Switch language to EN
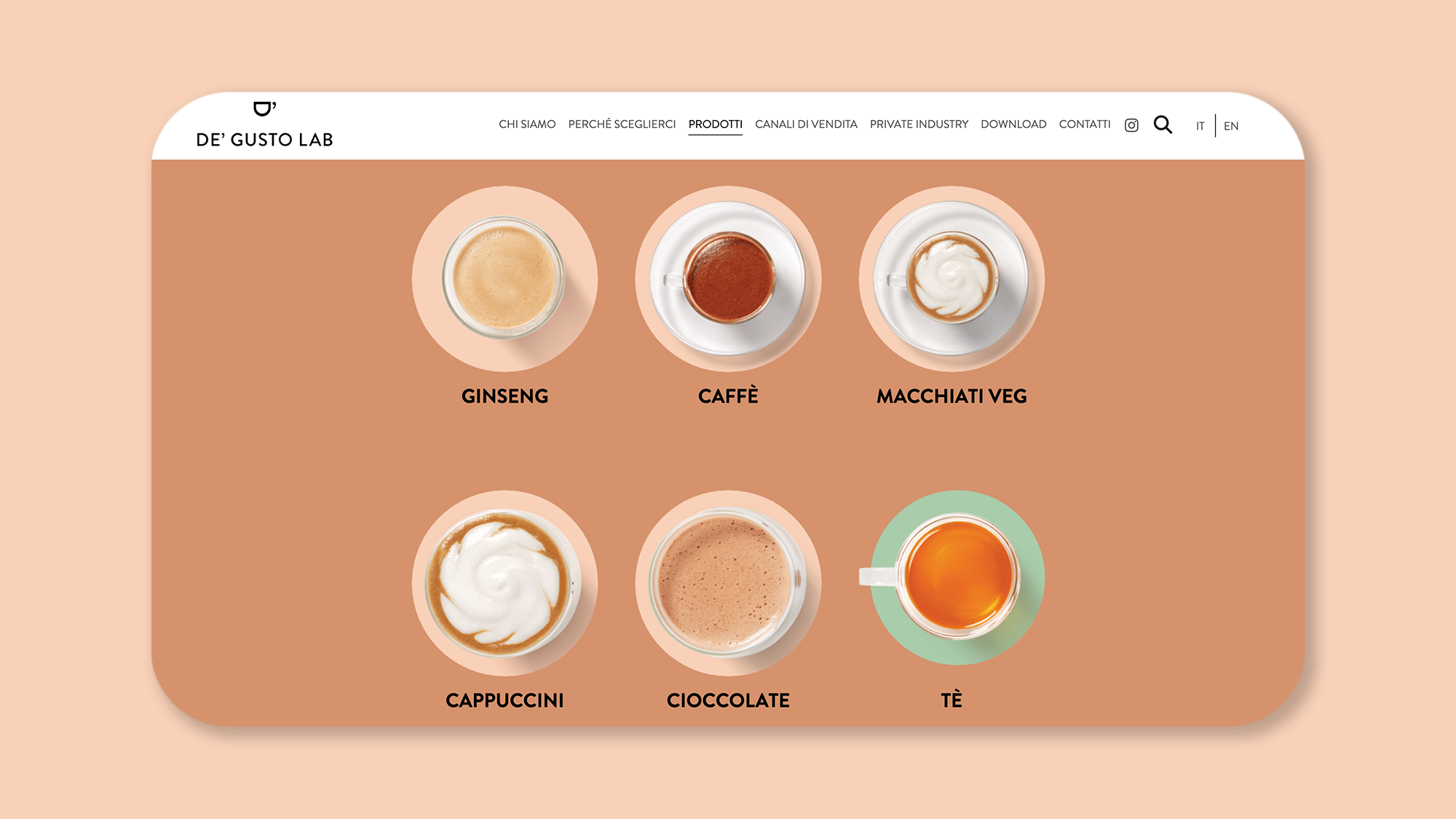 (1231, 126)
